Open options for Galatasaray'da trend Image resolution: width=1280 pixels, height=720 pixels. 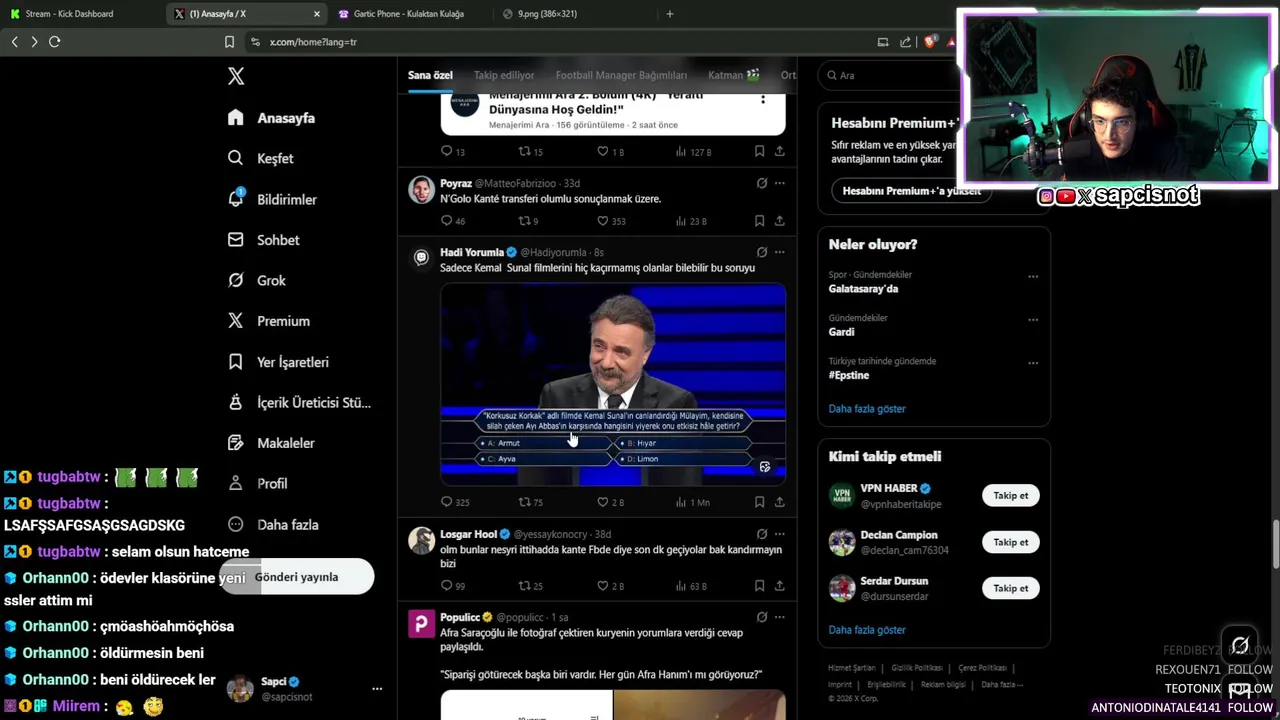coord(1033,276)
